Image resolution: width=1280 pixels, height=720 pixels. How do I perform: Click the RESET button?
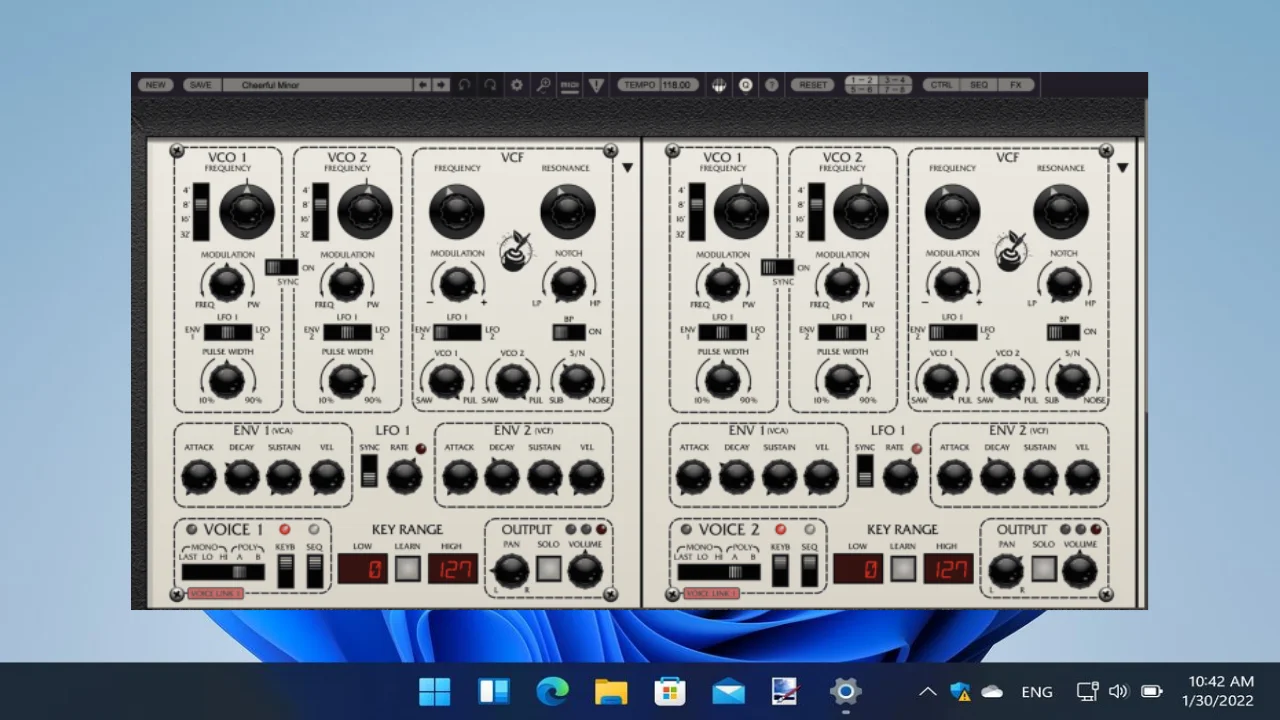[x=813, y=85]
